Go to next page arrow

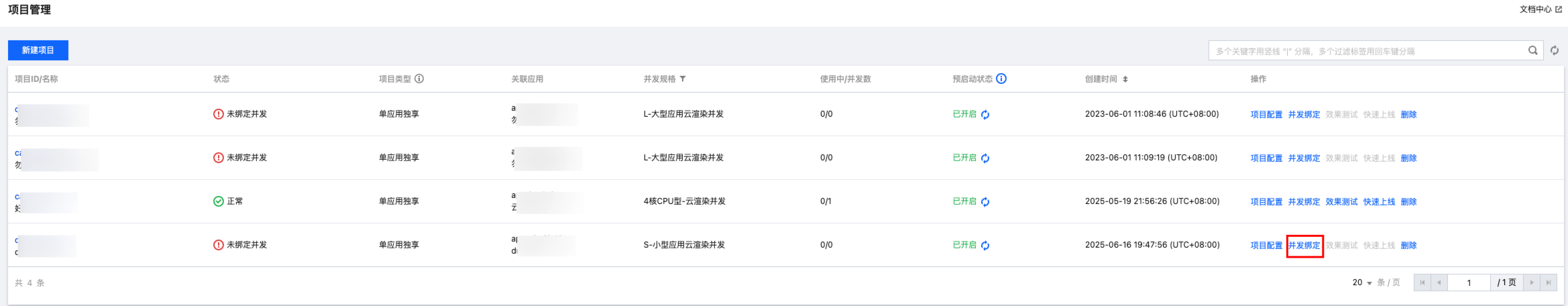pos(1532,283)
